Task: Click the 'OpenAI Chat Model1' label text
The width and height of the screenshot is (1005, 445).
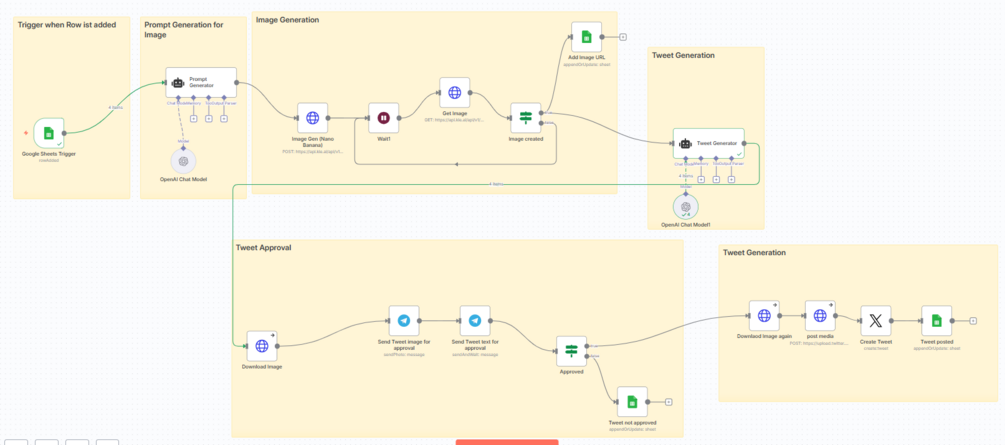Action: click(x=686, y=225)
